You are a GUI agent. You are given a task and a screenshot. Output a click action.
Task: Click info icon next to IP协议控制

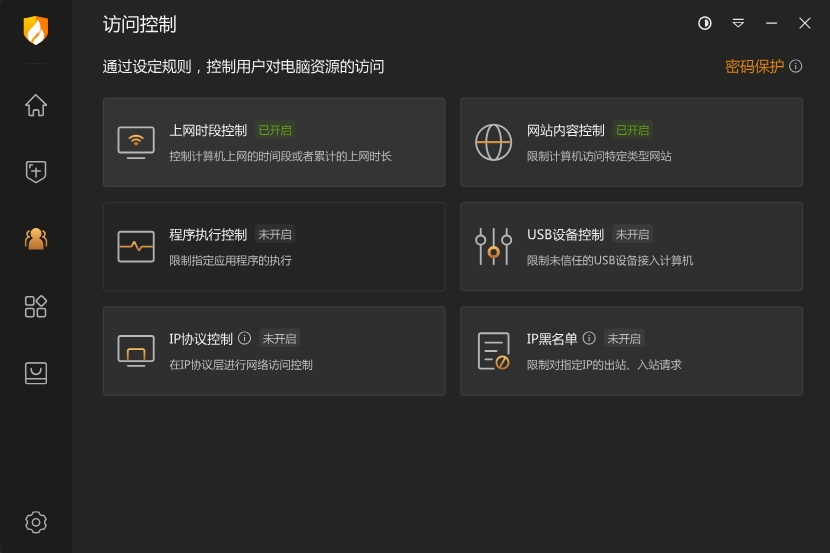click(245, 338)
